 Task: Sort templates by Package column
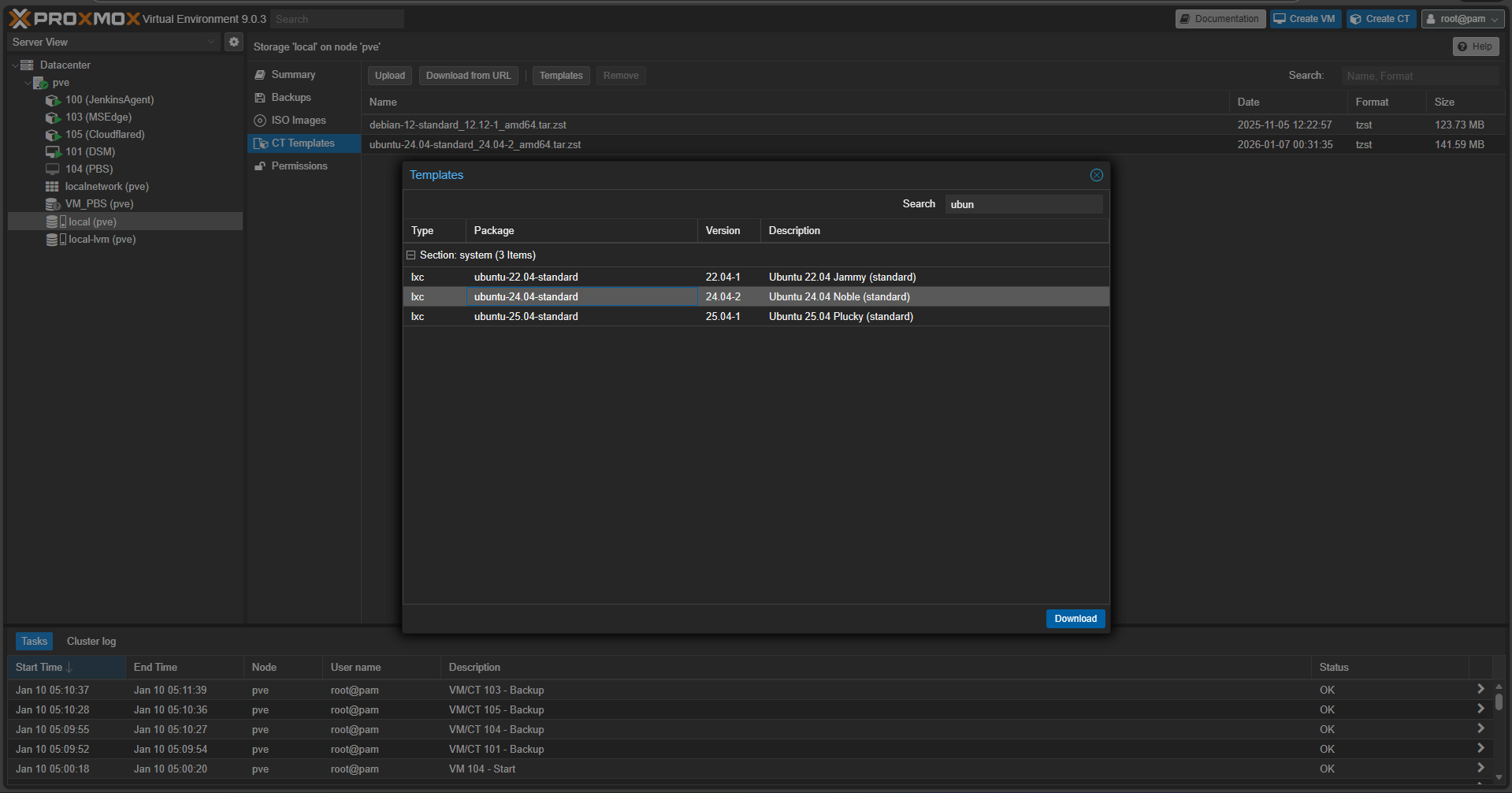[581, 231]
